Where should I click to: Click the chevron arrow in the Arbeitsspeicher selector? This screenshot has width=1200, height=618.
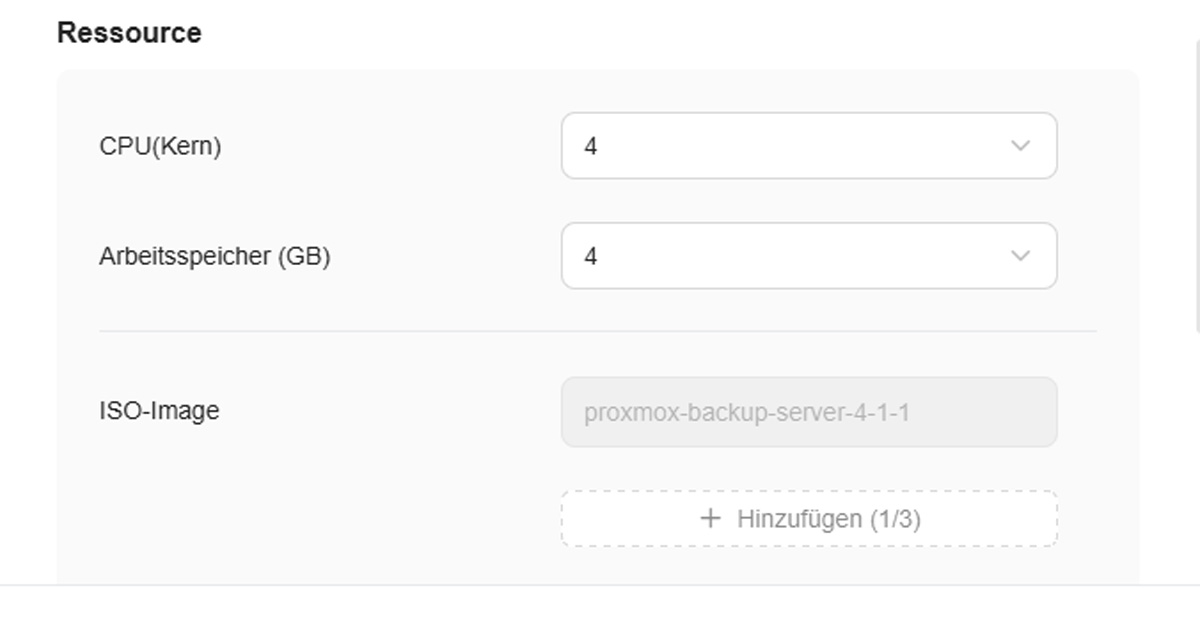(1020, 256)
